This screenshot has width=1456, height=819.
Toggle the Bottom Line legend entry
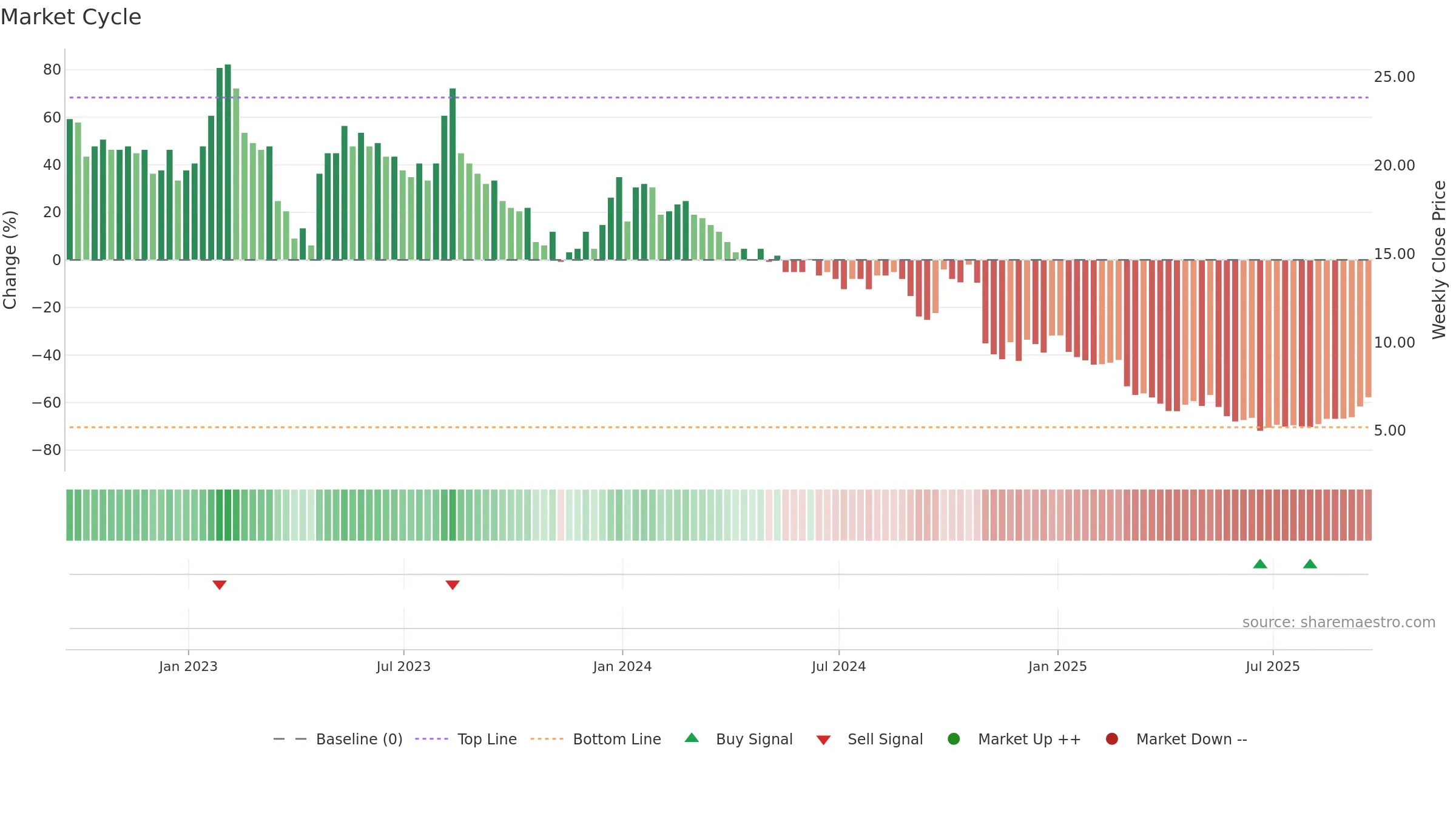point(596,739)
